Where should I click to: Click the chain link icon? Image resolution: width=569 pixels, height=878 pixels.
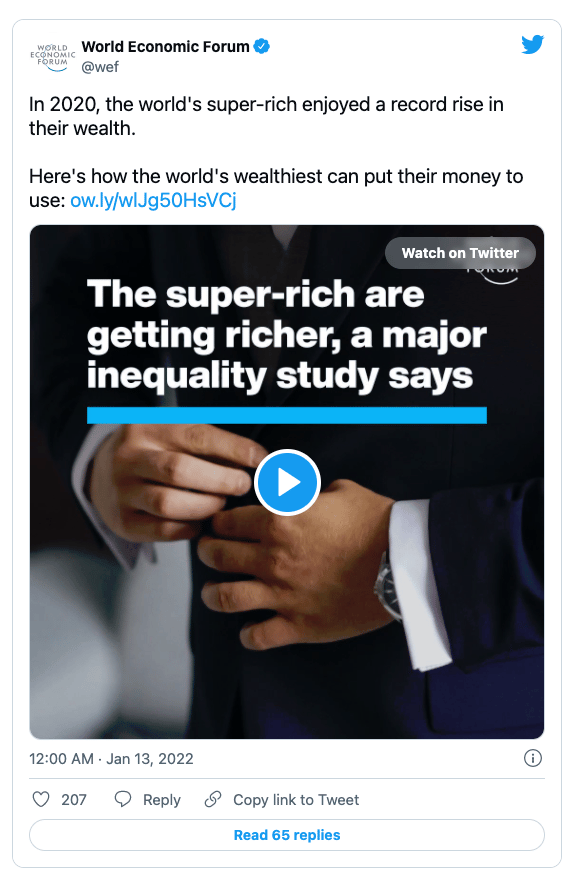[x=213, y=799]
